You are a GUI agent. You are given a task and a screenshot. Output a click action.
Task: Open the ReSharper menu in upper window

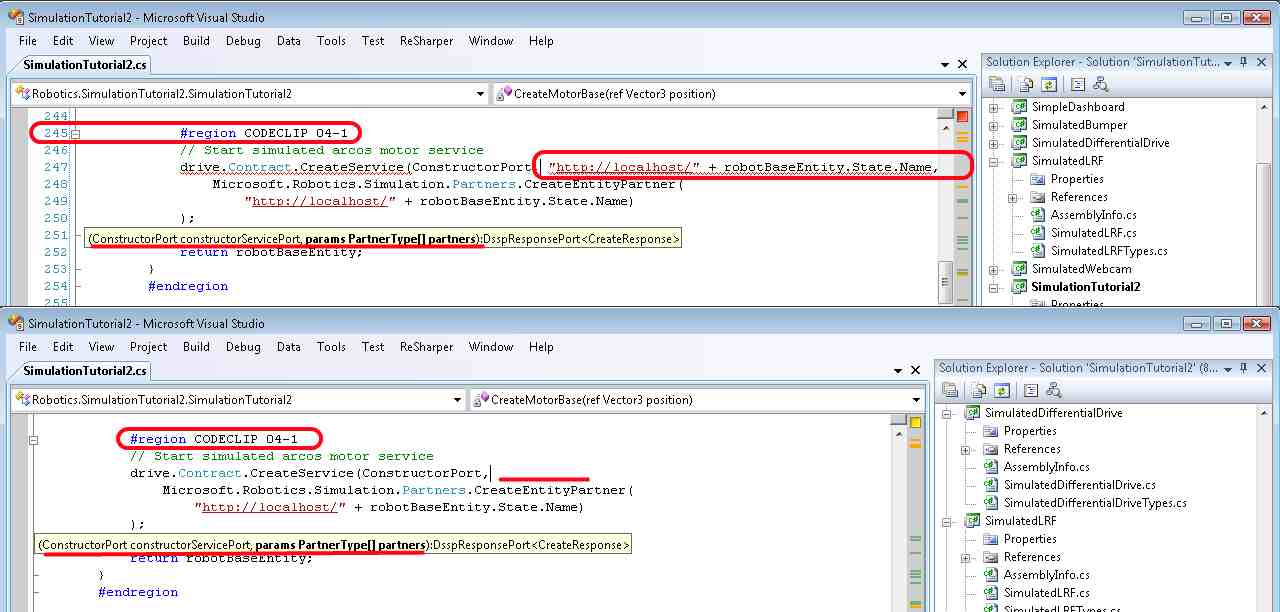point(426,41)
